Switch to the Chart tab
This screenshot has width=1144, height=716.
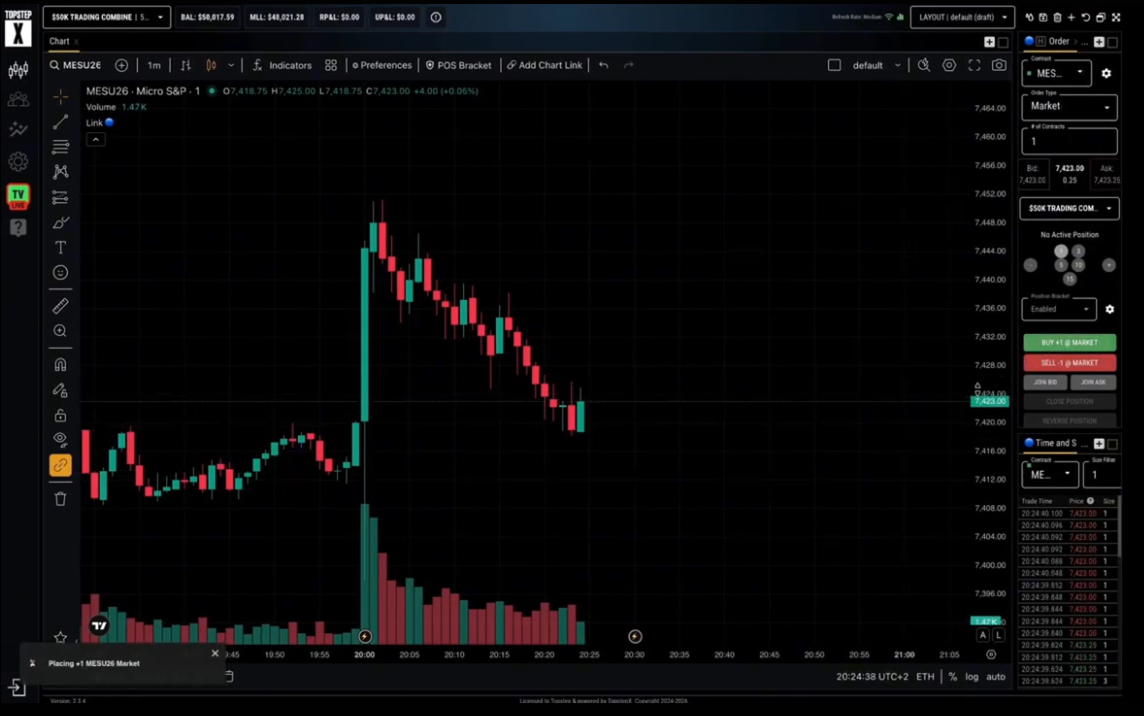coord(59,42)
